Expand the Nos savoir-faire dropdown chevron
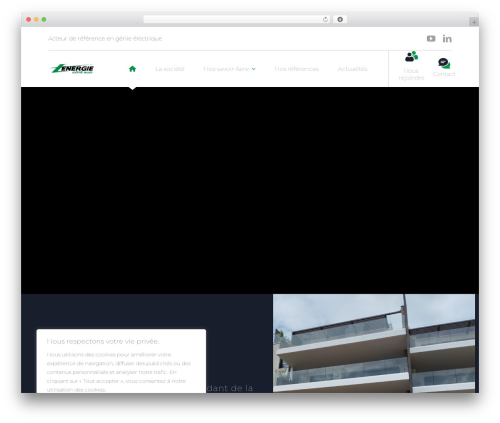This screenshot has height=423, width=500. 254,69
